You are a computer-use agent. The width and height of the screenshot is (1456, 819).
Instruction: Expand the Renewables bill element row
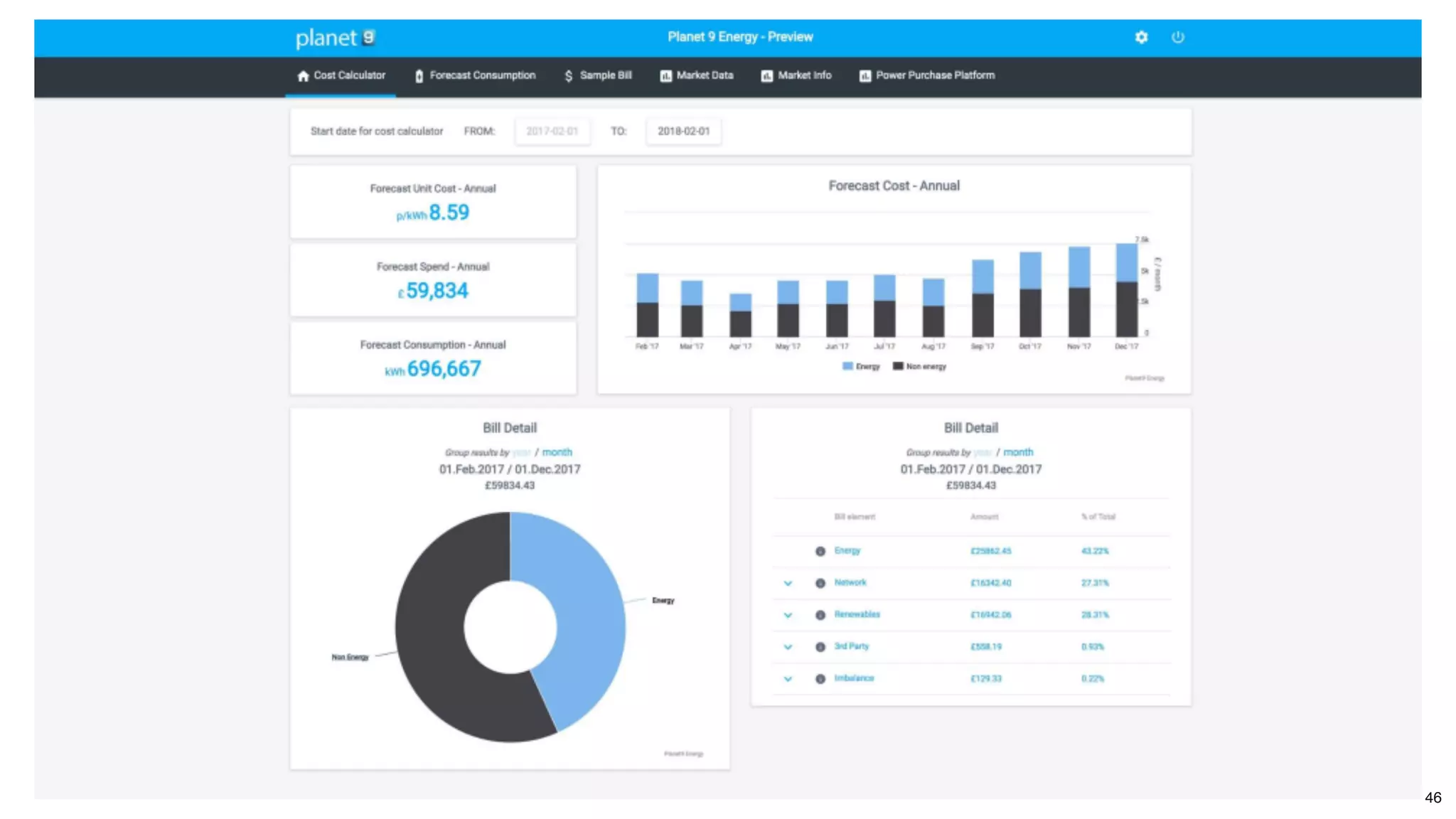tap(788, 615)
